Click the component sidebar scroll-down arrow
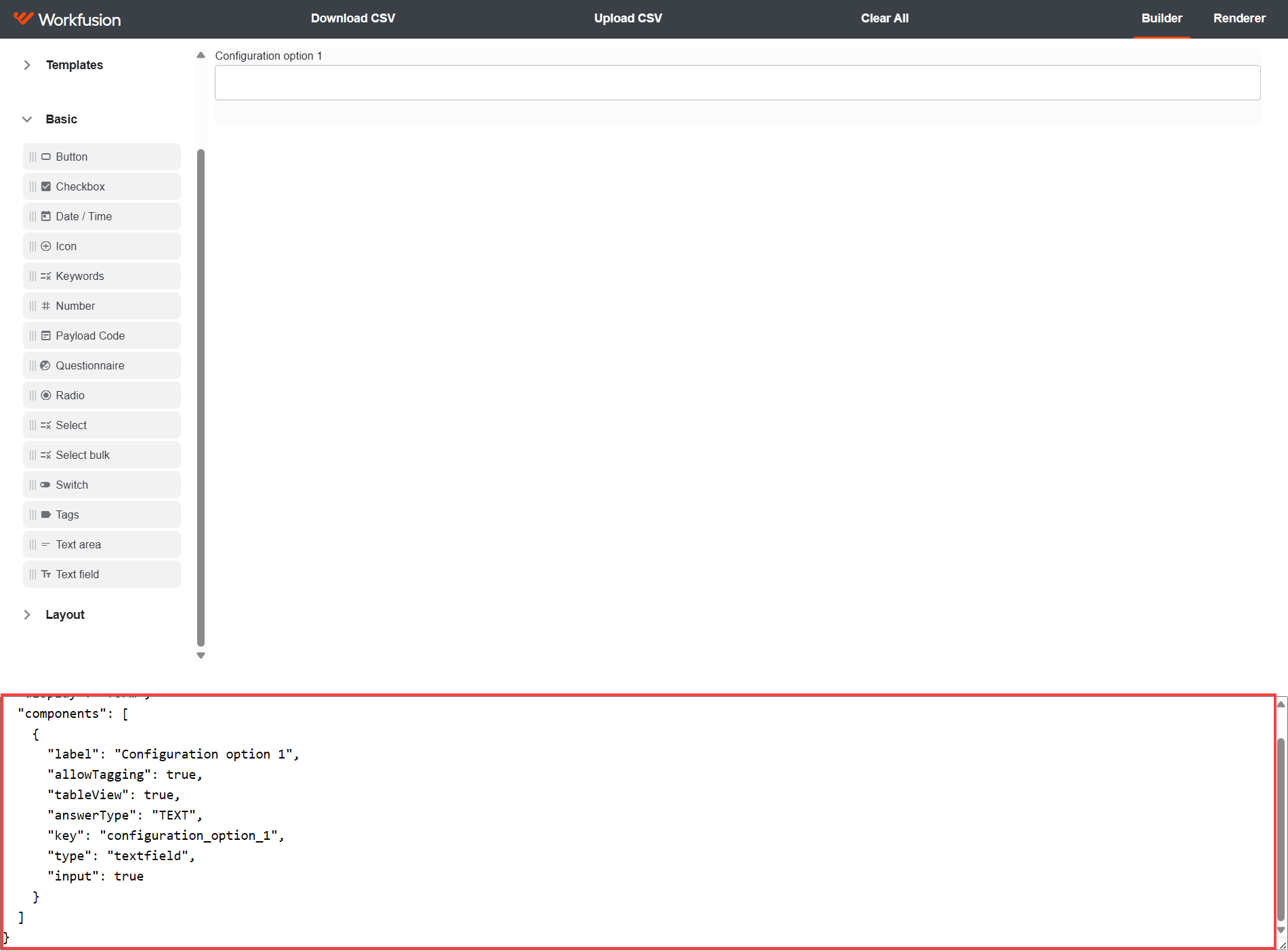The width and height of the screenshot is (1288, 951). click(x=201, y=655)
